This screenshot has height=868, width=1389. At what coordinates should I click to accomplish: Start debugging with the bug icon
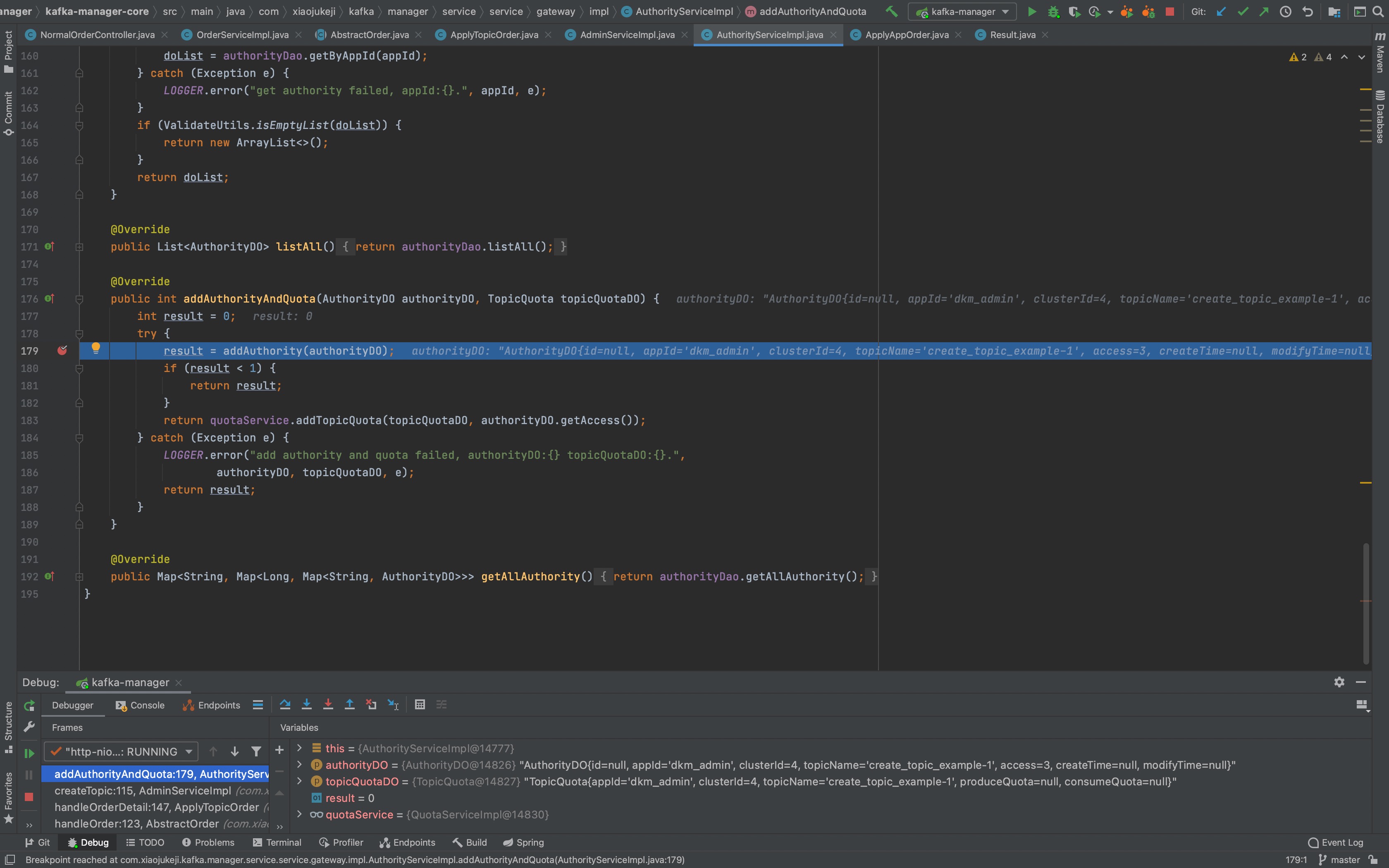tap(1054, 12)
